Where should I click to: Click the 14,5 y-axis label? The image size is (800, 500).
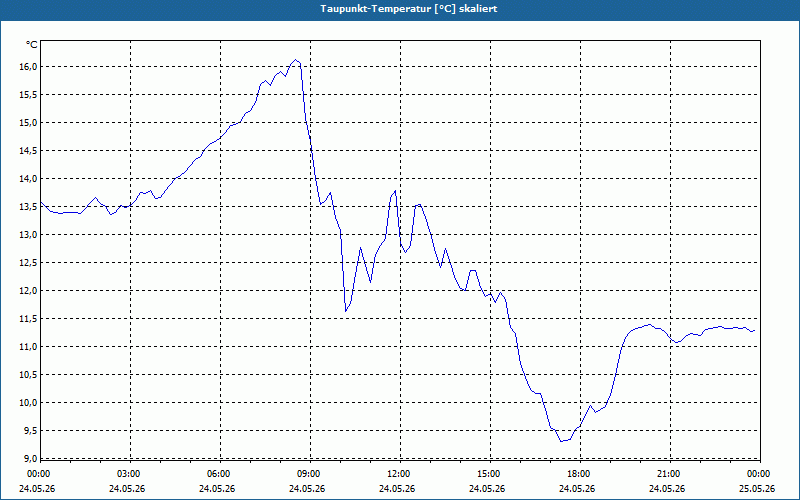[x=29, y=151]
